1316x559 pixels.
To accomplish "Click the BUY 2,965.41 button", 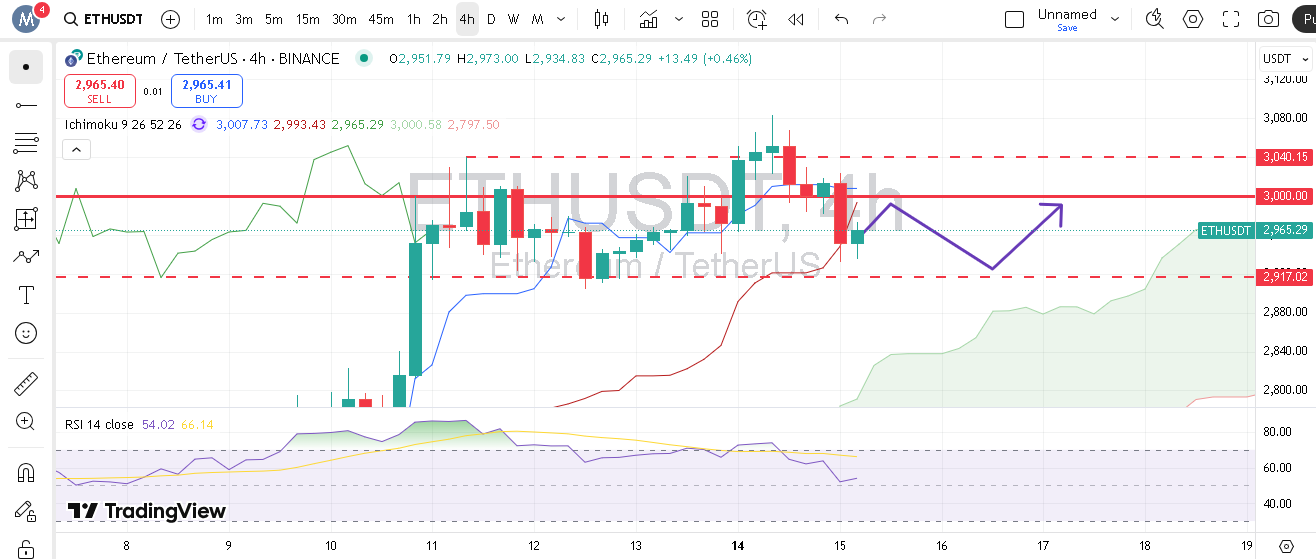I will pyautogui.click(x=207, y=91).
